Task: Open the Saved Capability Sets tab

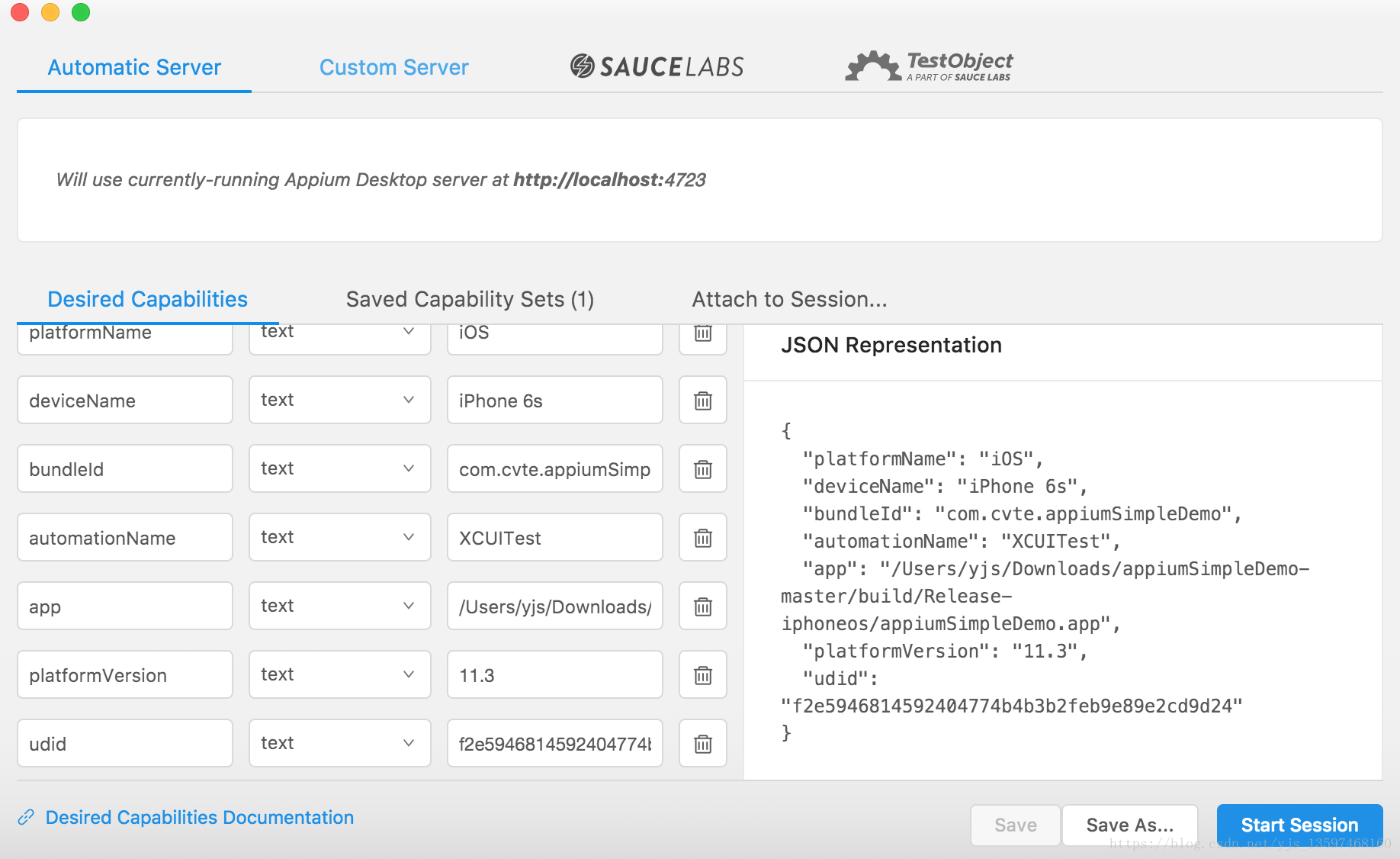Action: pos(470,299)
